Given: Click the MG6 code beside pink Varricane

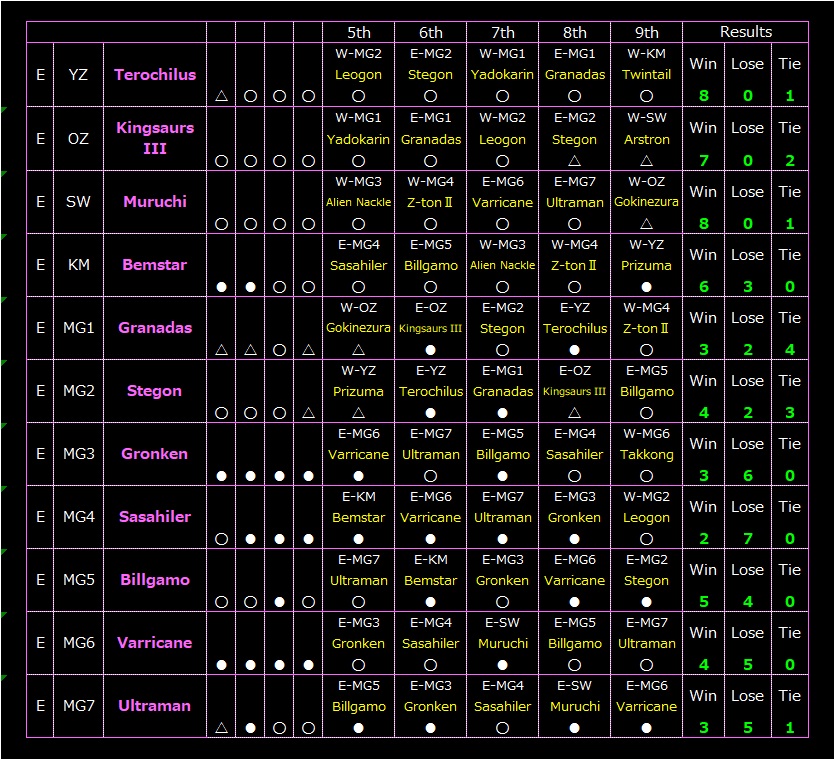Looking at the screenshot, I should 78,643.
